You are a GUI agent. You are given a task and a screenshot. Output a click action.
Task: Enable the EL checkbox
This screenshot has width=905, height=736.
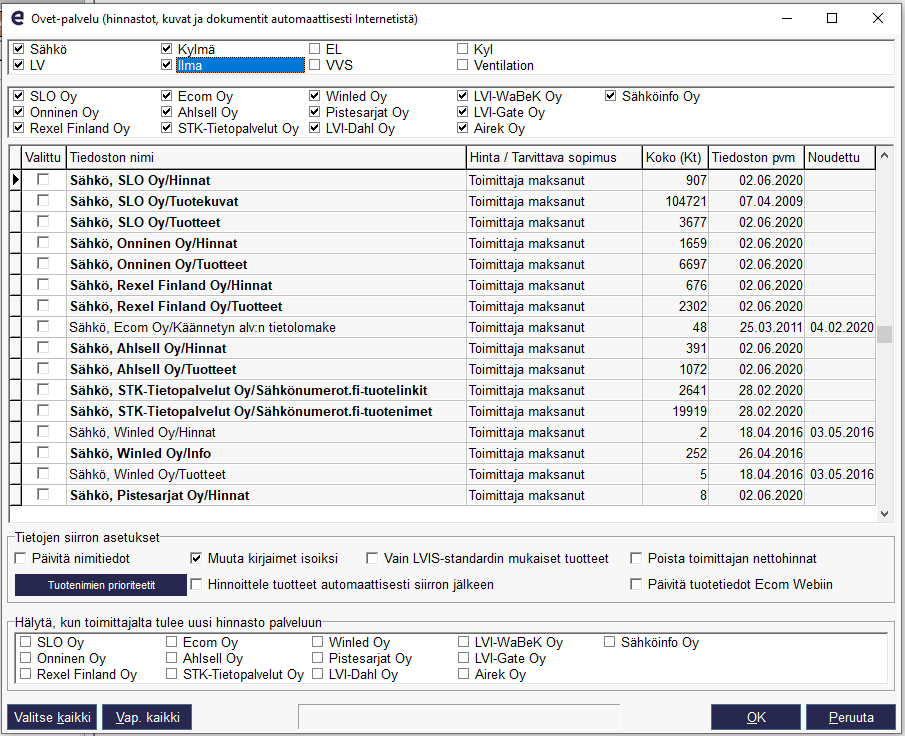coord(315,49)
